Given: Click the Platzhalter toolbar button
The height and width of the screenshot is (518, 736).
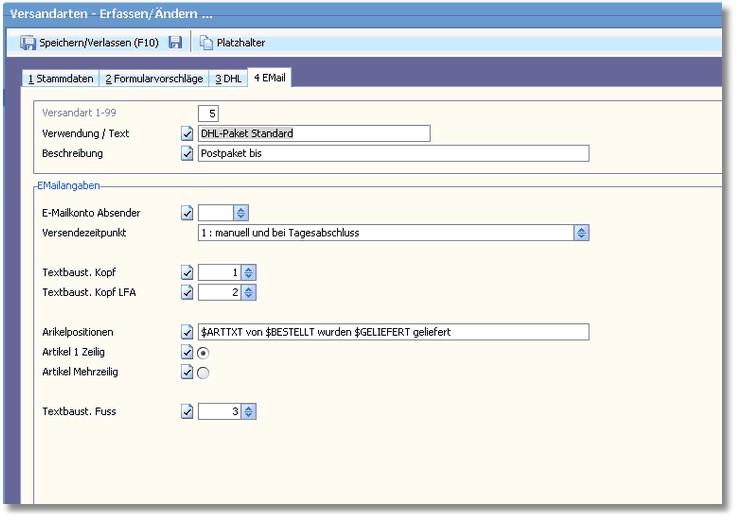Looking at the screenshot, I should coord(232,42).
